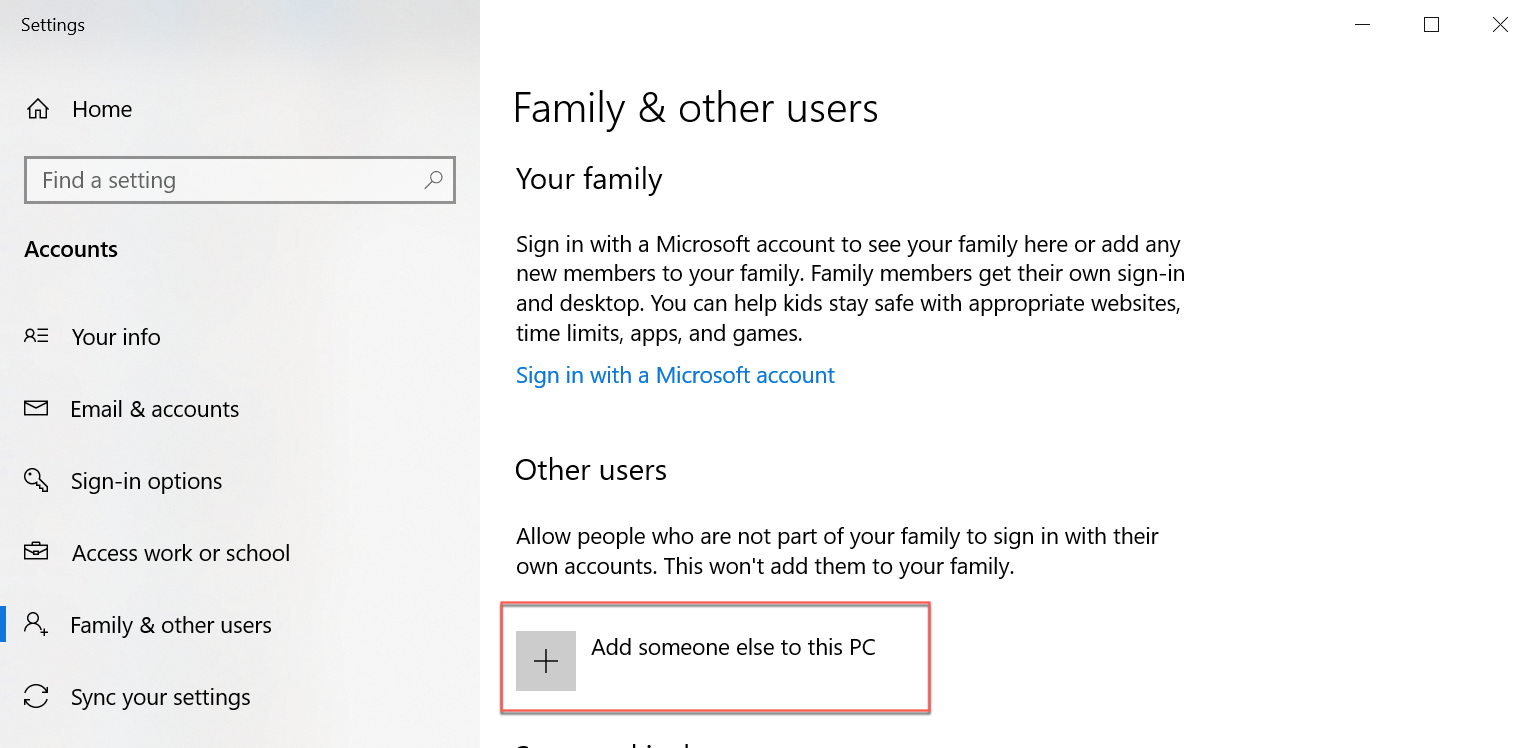Click the Your info person-card icon
This screenshot has height=748, width=1527.
pos(36,337)
